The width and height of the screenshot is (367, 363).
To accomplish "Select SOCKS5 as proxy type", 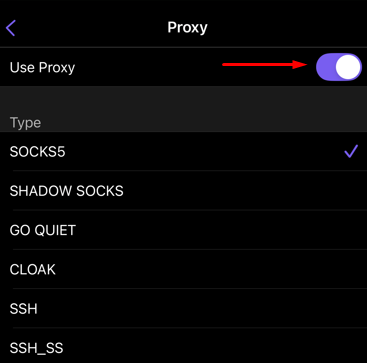I will [183, 152].
